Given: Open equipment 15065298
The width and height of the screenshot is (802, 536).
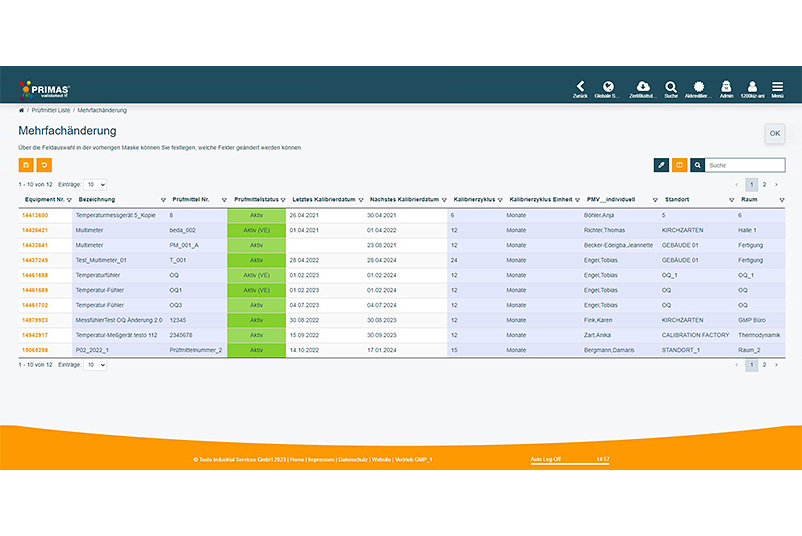Looking at the screenshot, I should point(35,350).
